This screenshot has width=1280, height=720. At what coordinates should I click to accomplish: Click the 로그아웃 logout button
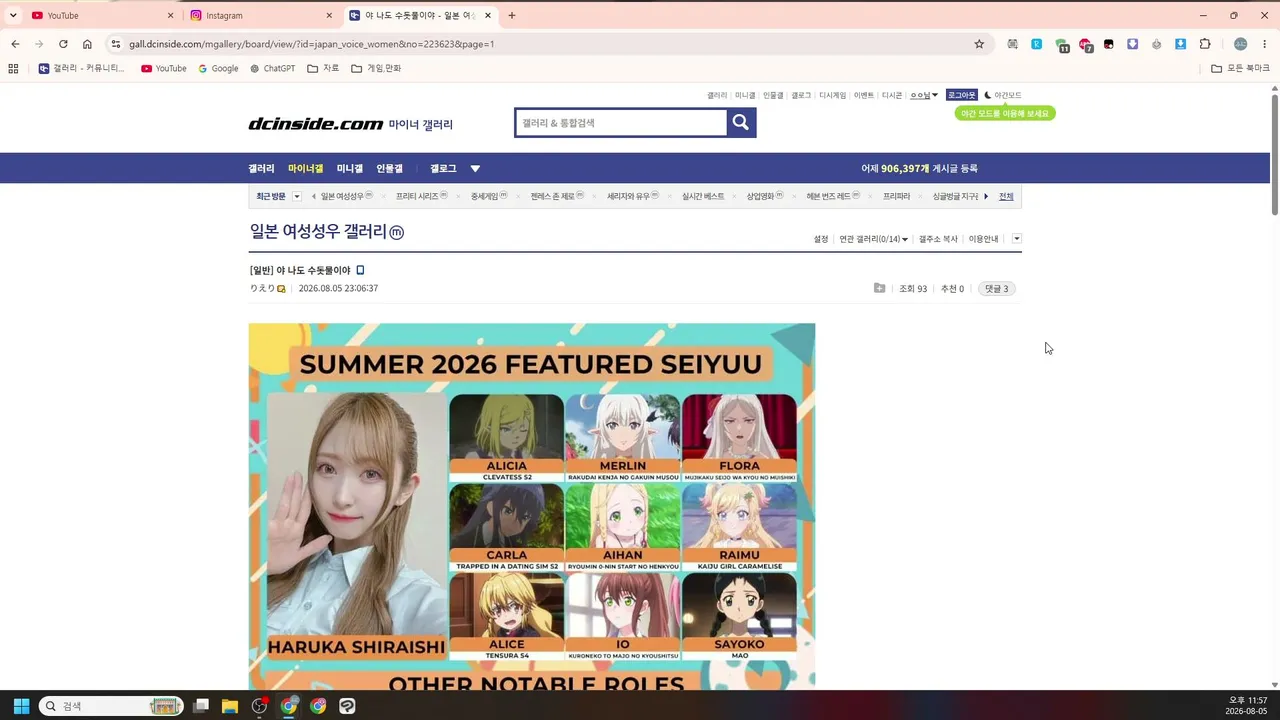[962, 95]
